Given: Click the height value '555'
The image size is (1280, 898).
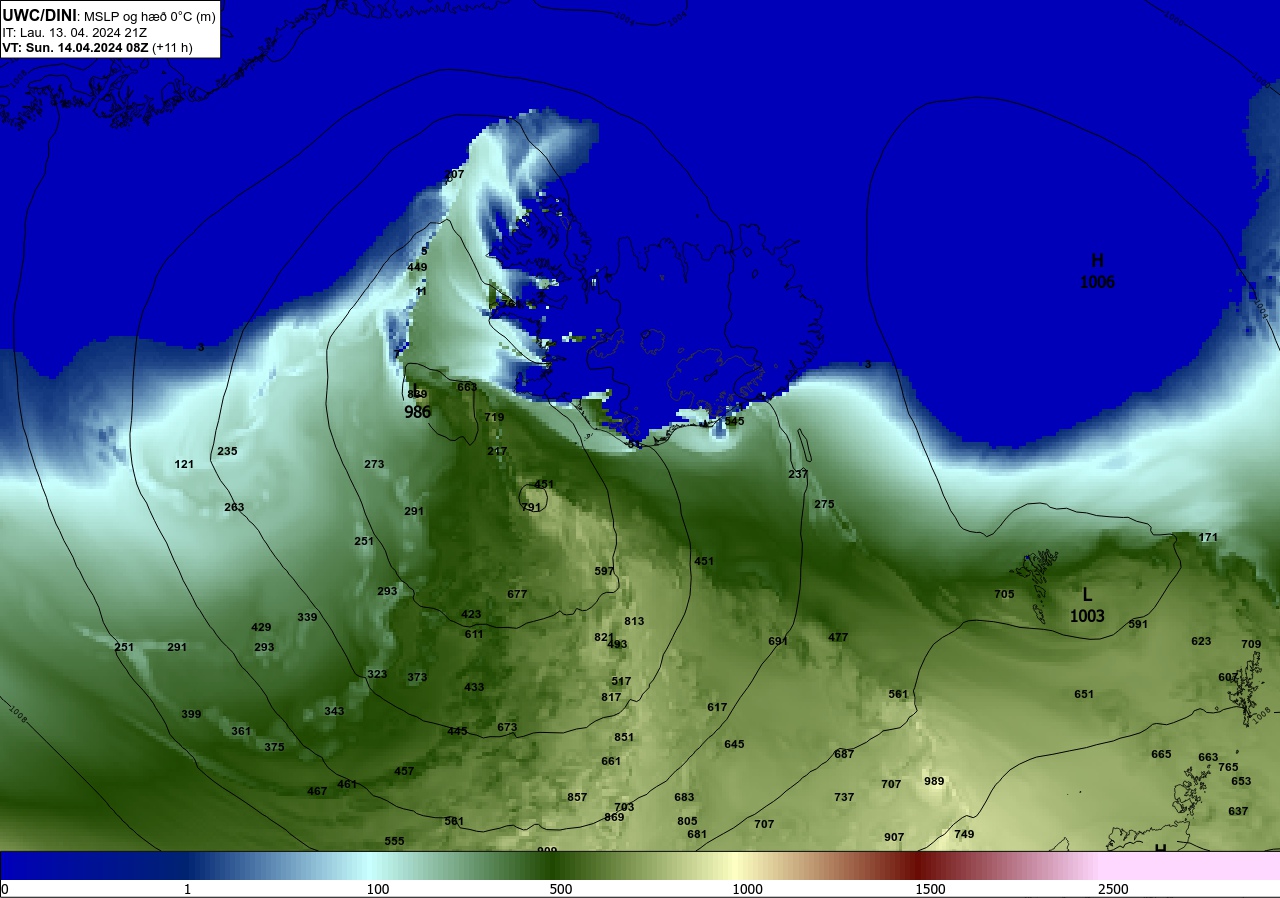Looking at the screenshot, I should point(394,841).
